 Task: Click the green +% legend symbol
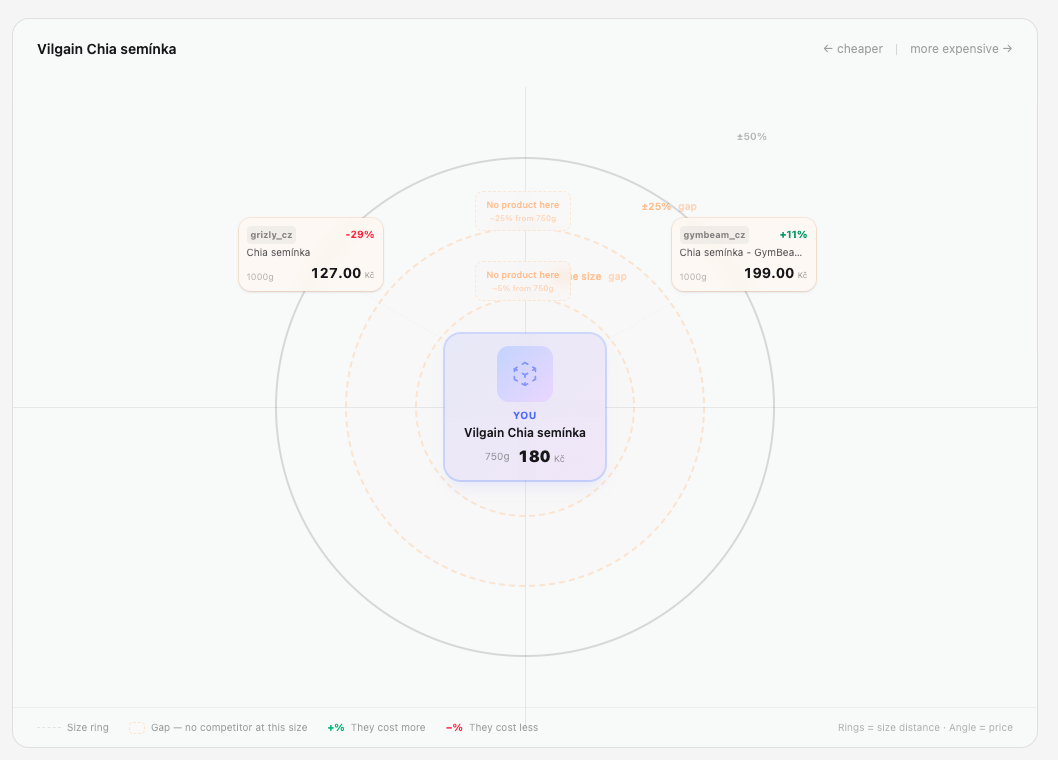[x=335, y=728]
